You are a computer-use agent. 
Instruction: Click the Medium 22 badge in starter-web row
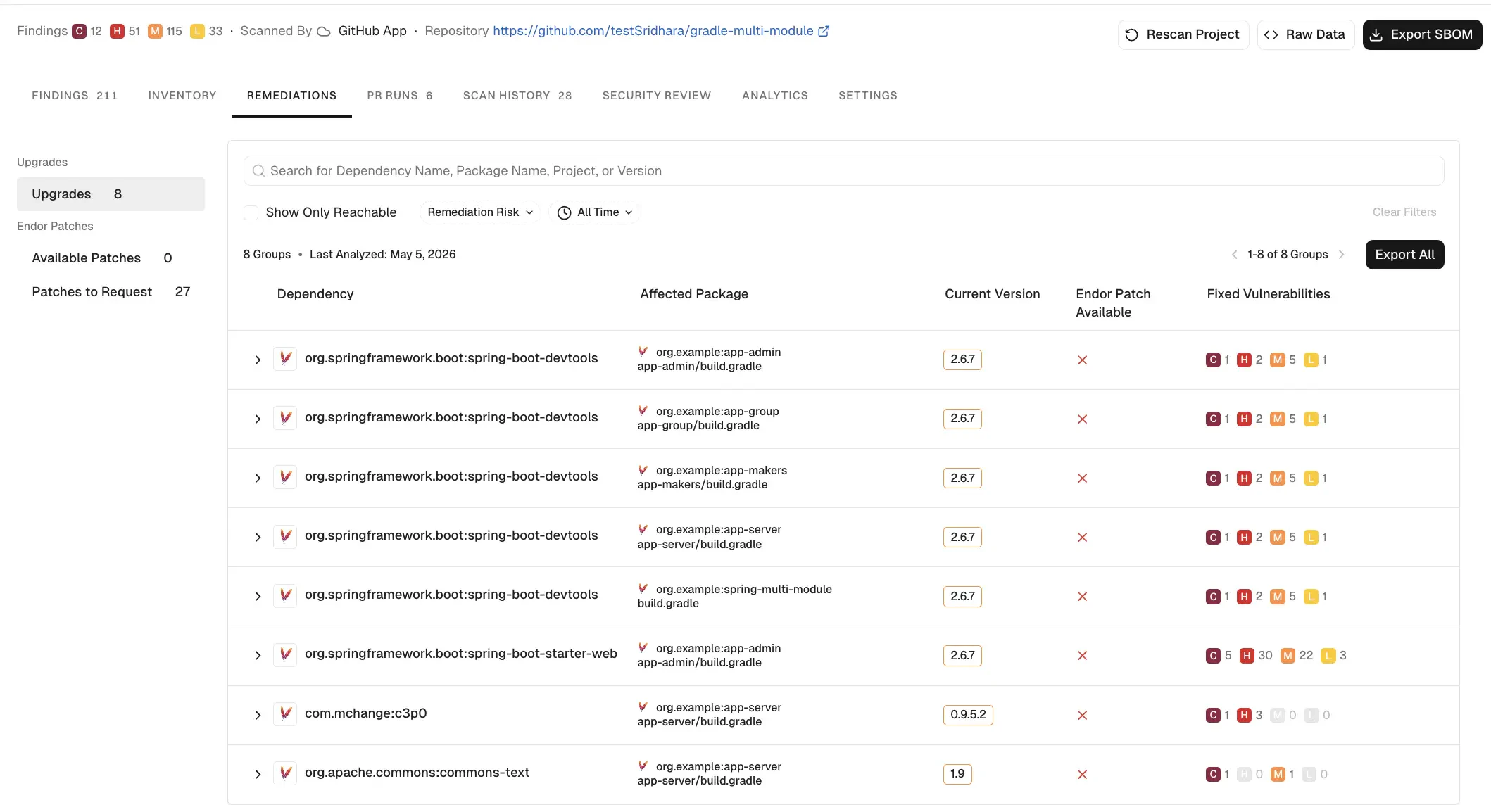(1288, 656)
